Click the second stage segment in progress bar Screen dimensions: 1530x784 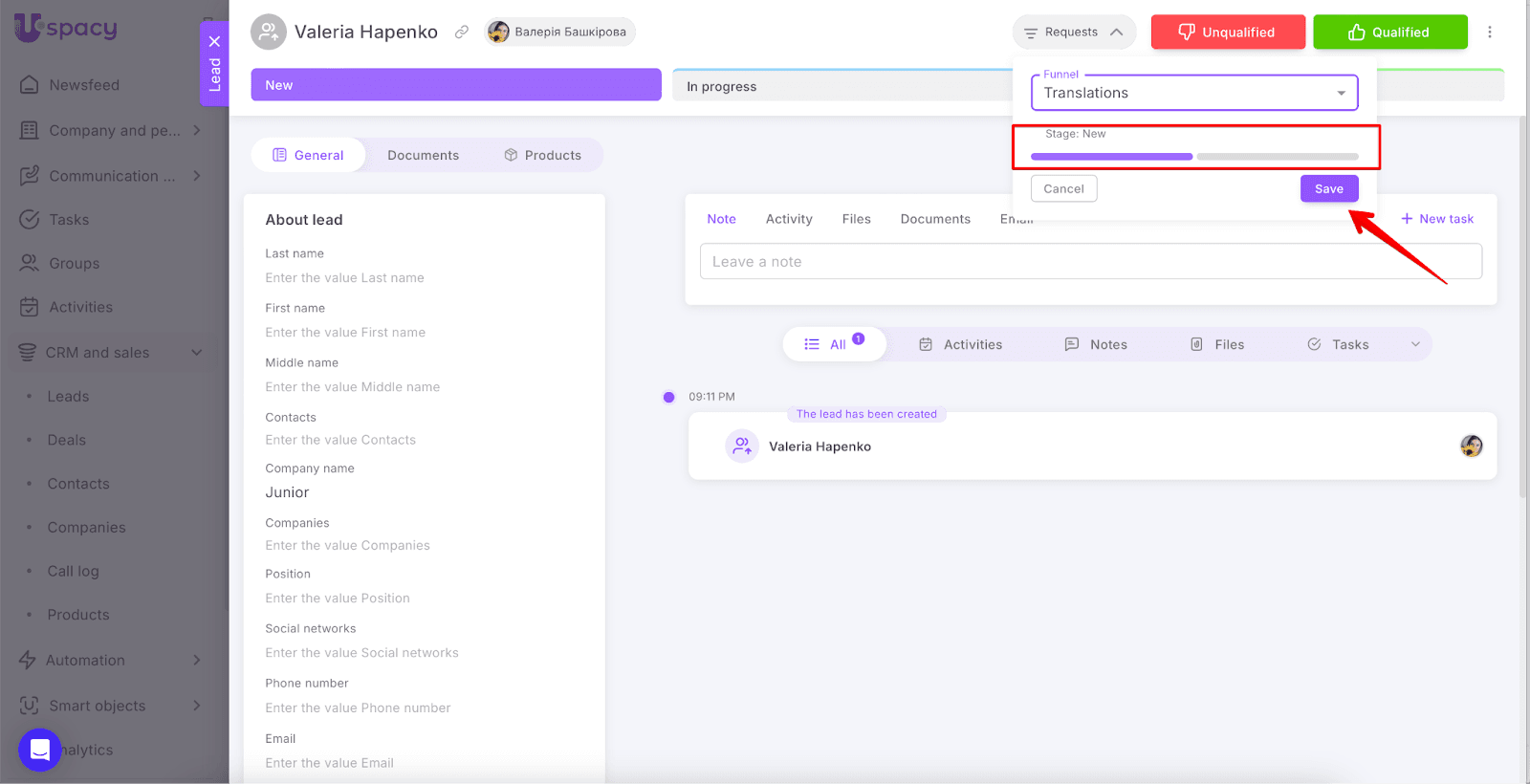[x=1277, y=156]
